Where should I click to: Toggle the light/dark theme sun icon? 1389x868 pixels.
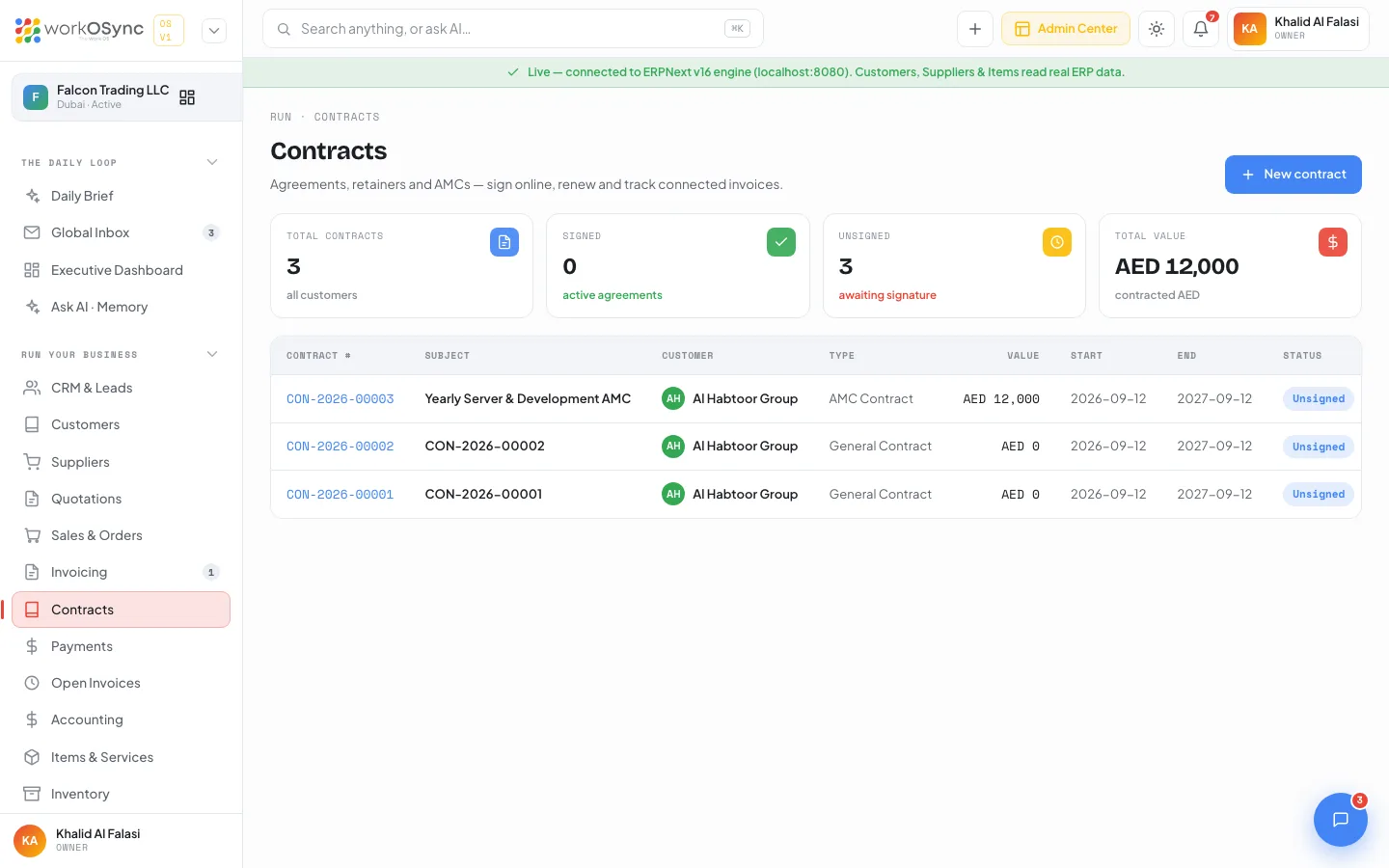coord(1157,29)
